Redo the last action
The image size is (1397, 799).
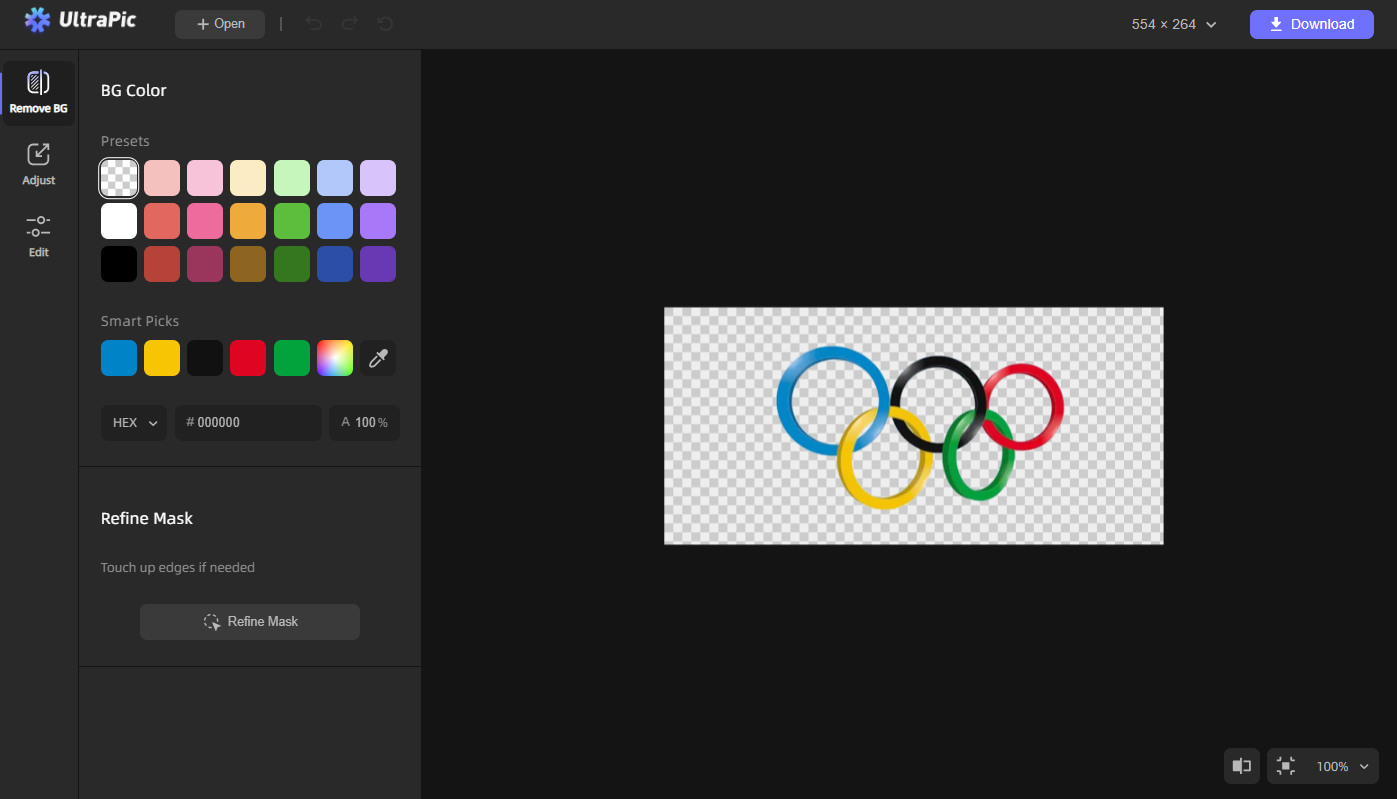point(350,24)
